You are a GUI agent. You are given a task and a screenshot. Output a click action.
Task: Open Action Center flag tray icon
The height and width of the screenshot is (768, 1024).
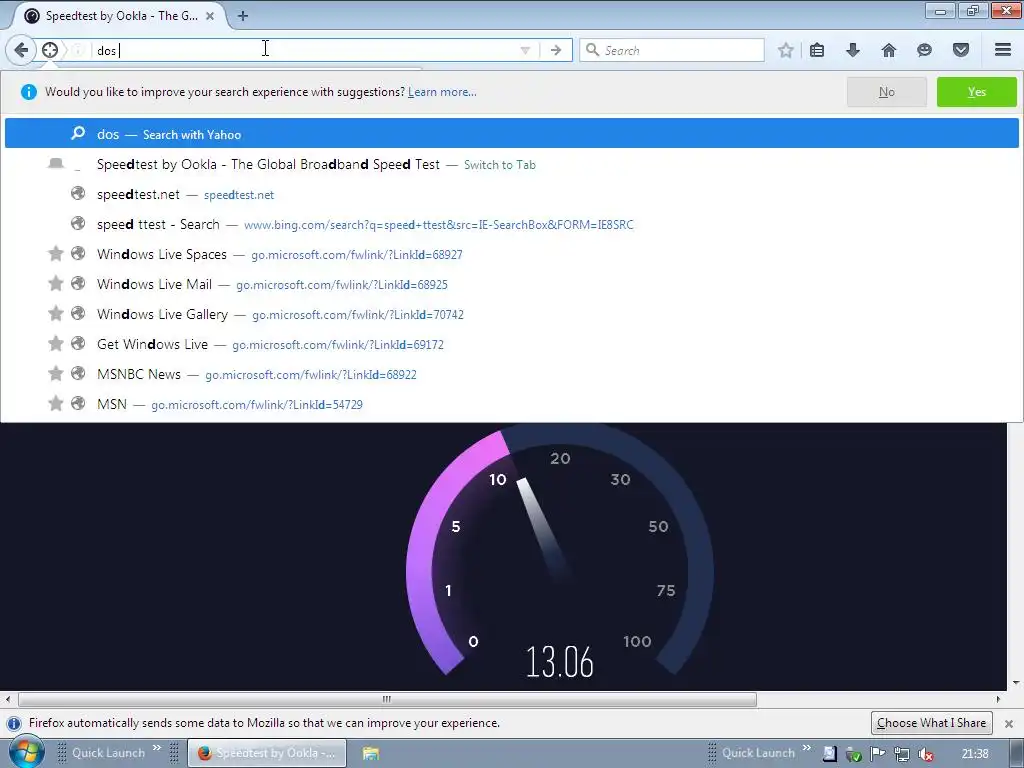tap(877, 754)
